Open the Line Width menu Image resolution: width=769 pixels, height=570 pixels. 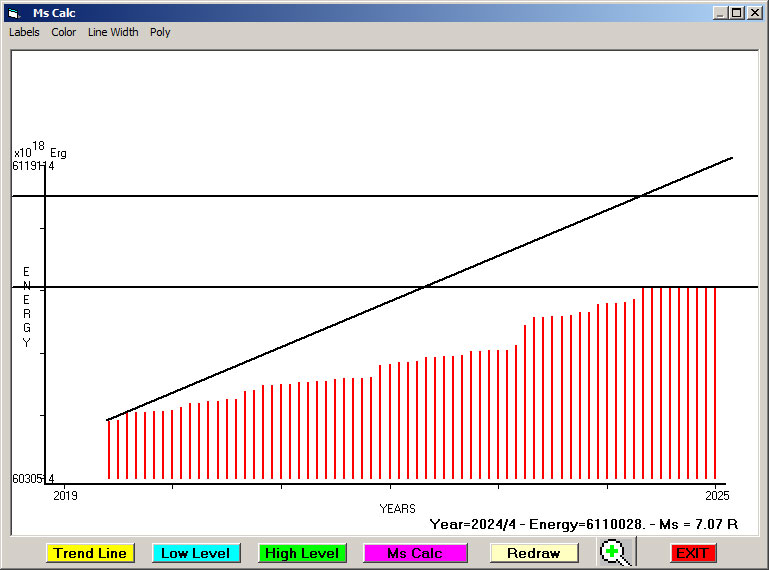click(113, 32)
